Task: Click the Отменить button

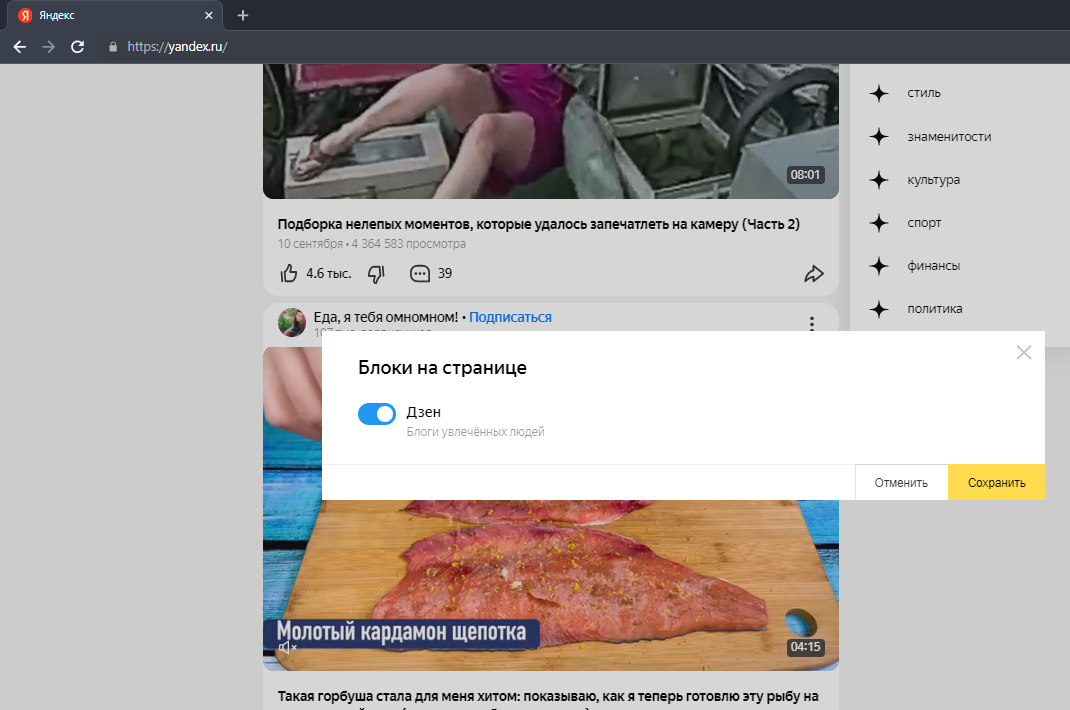Action: pos(901,483)
